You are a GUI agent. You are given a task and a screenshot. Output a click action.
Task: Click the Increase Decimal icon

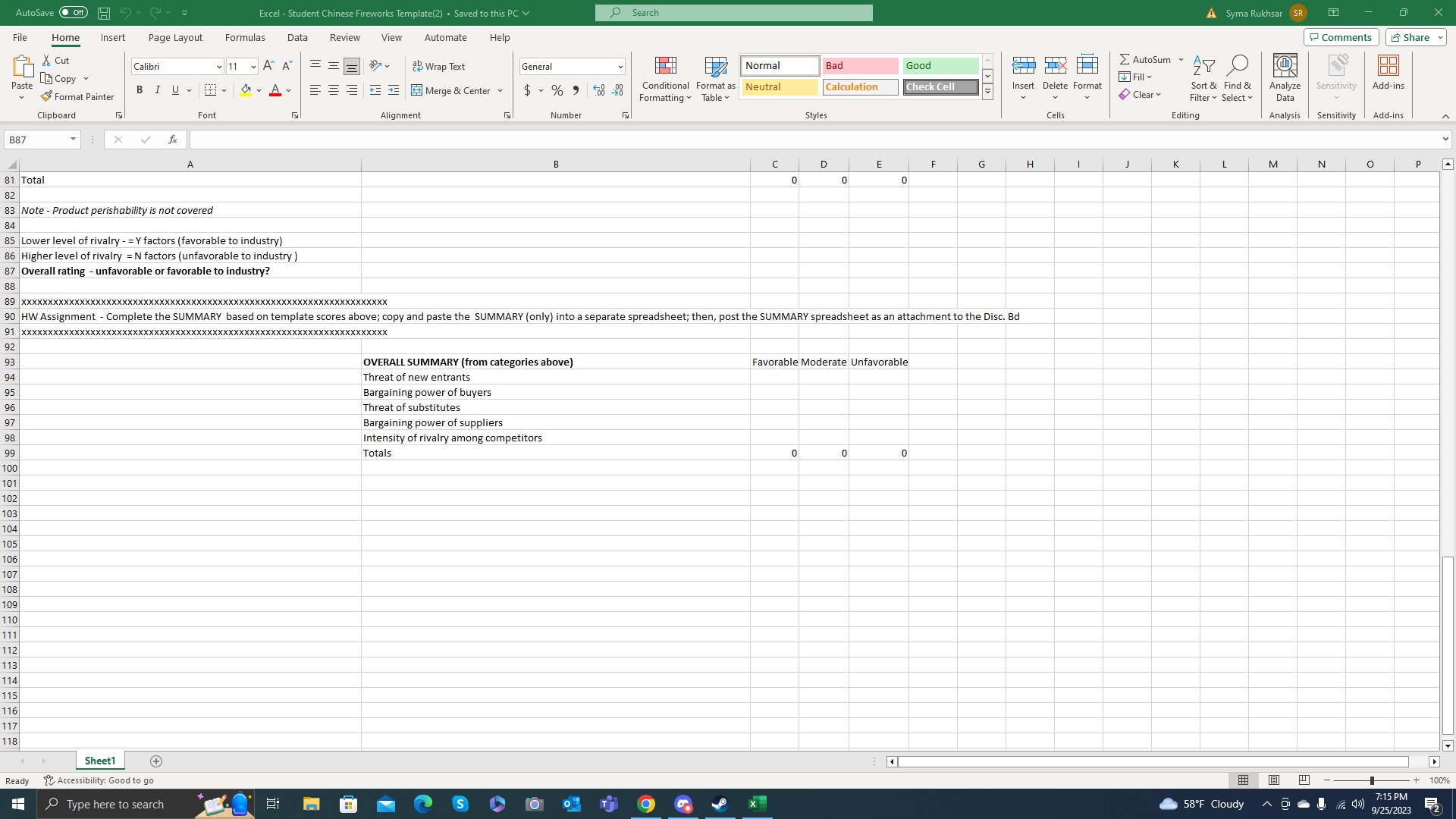click(599, 90)
